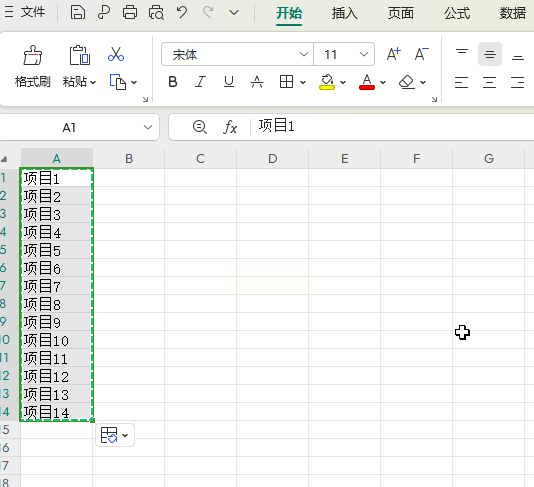Increase font size with A+ icon
The width and height of the screenshot is (534, 487).
394,54
